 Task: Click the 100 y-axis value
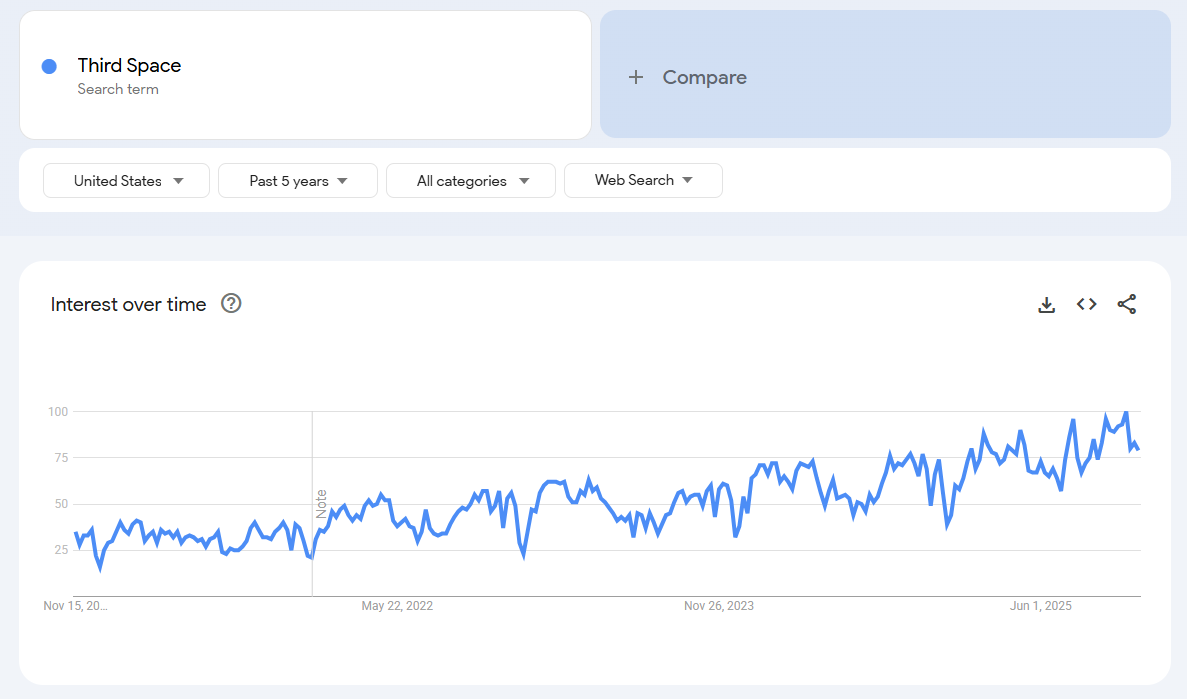[58, 412]
